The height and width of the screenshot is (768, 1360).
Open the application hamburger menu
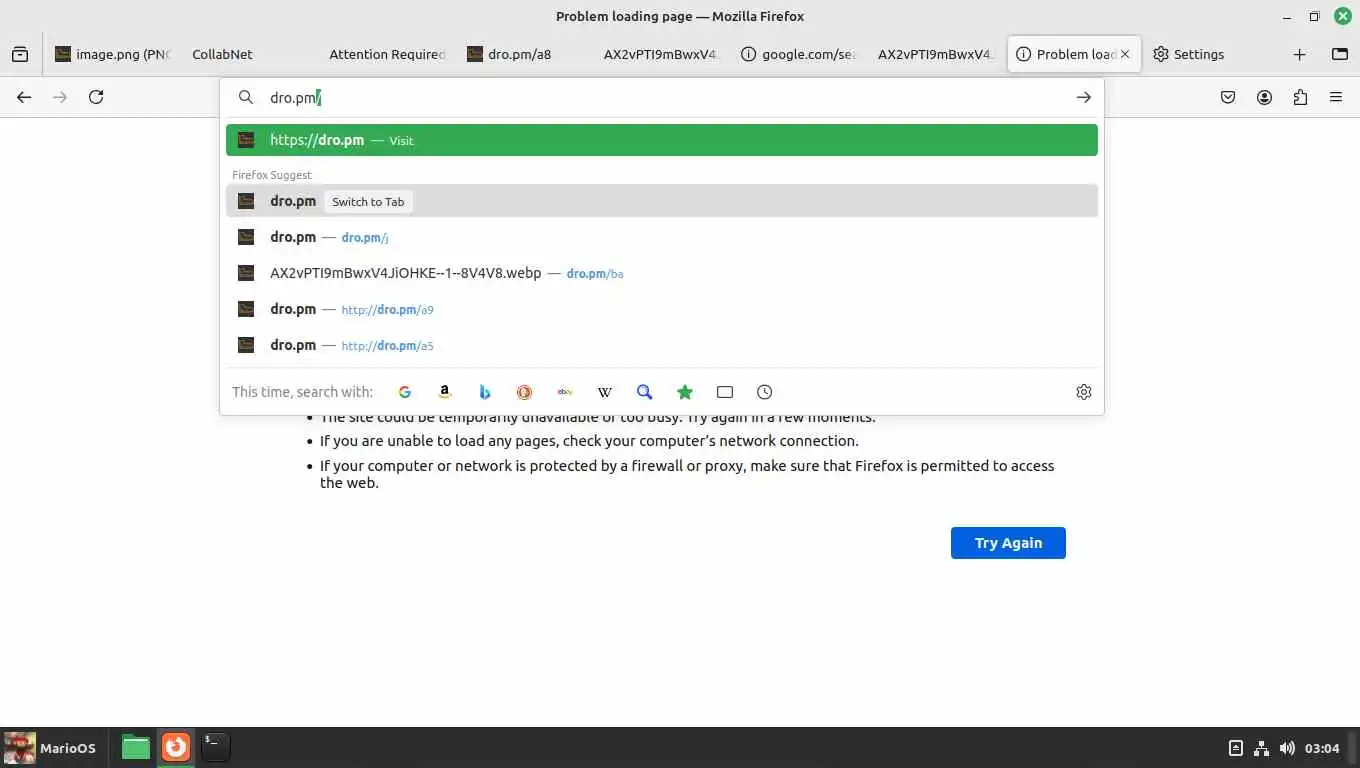click(1336, 97)
